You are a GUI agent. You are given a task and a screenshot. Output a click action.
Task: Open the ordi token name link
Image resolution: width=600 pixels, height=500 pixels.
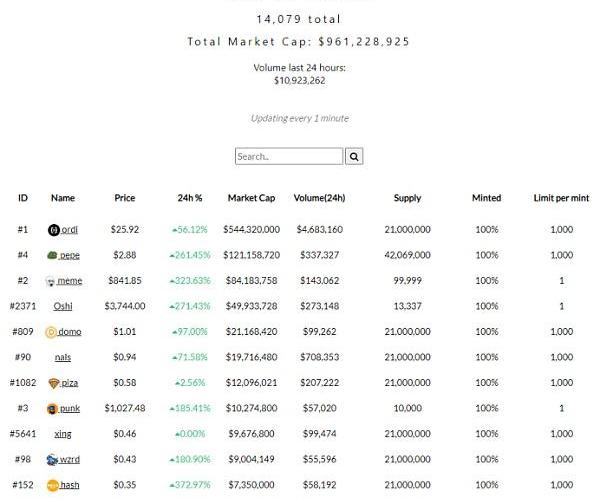coord(70,230)
